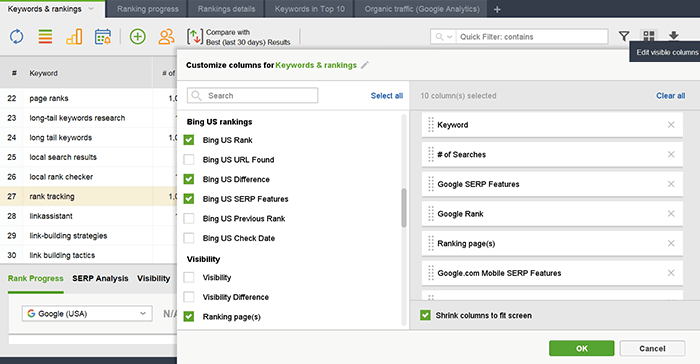The image size is (700, 364).
Task: Select the Rank Progress lower tab
Action: [x=36, y=278]
